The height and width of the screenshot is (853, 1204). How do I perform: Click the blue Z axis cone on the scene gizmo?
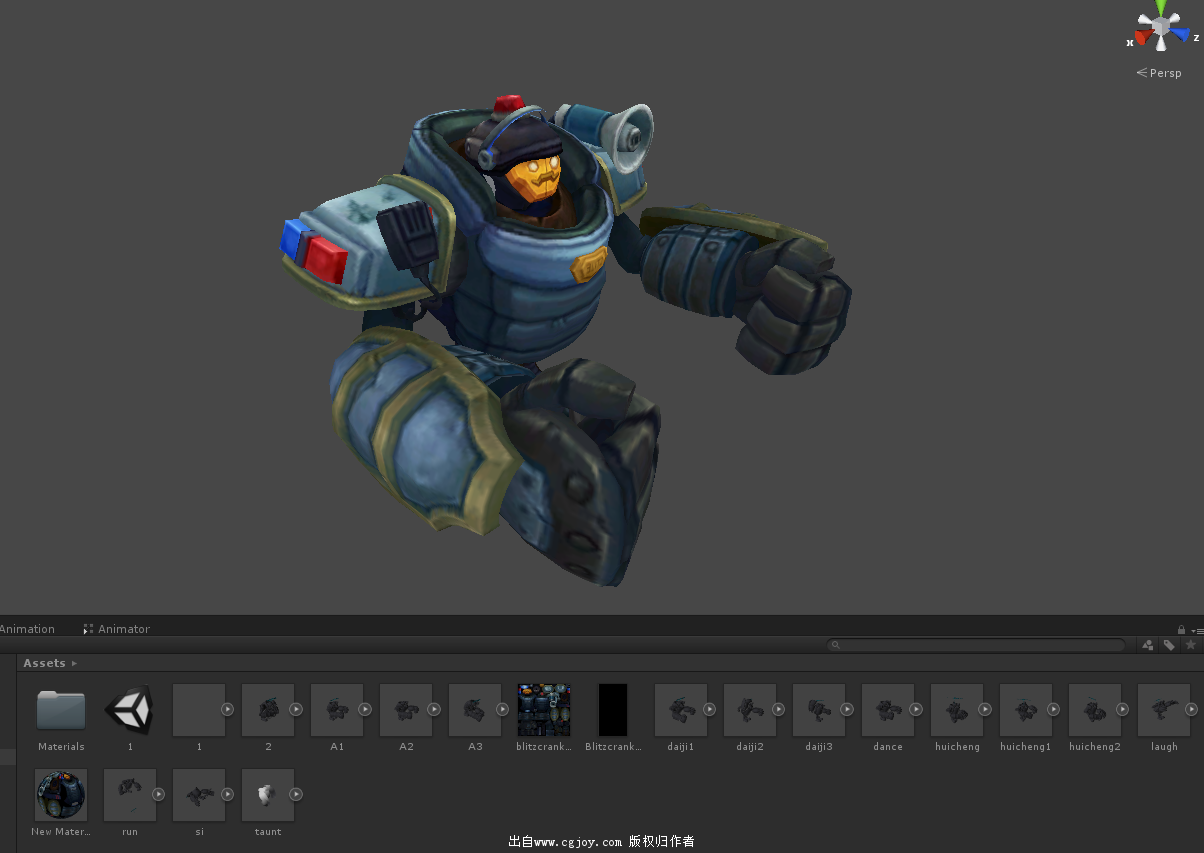click(x=1180, y=35)
